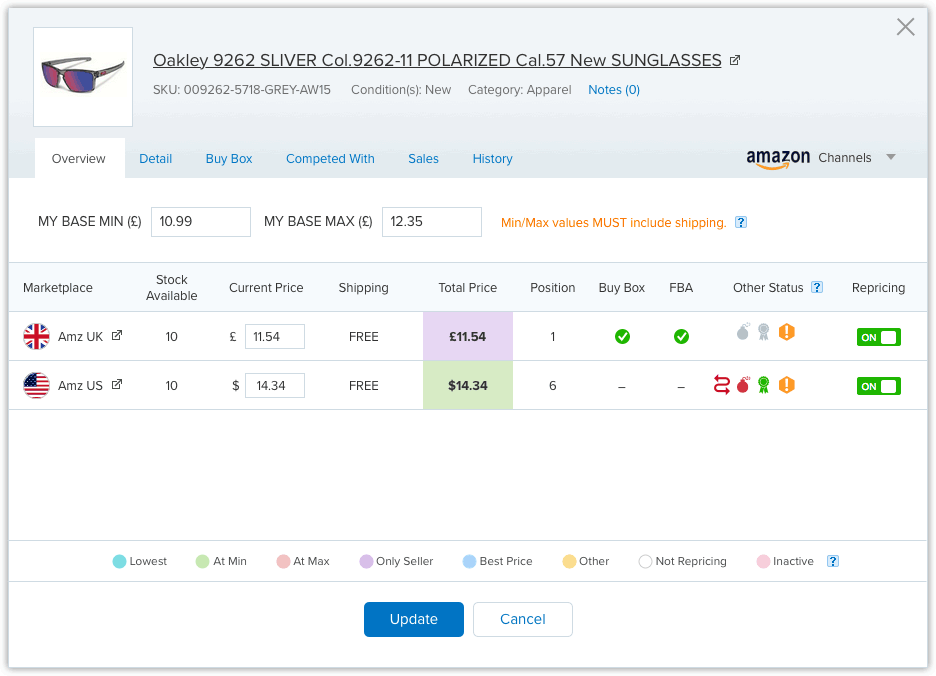Screen dimensions: 936x676
Task: Click Buy Box green checkmark for Amz UK
Action: pos(622,337)
